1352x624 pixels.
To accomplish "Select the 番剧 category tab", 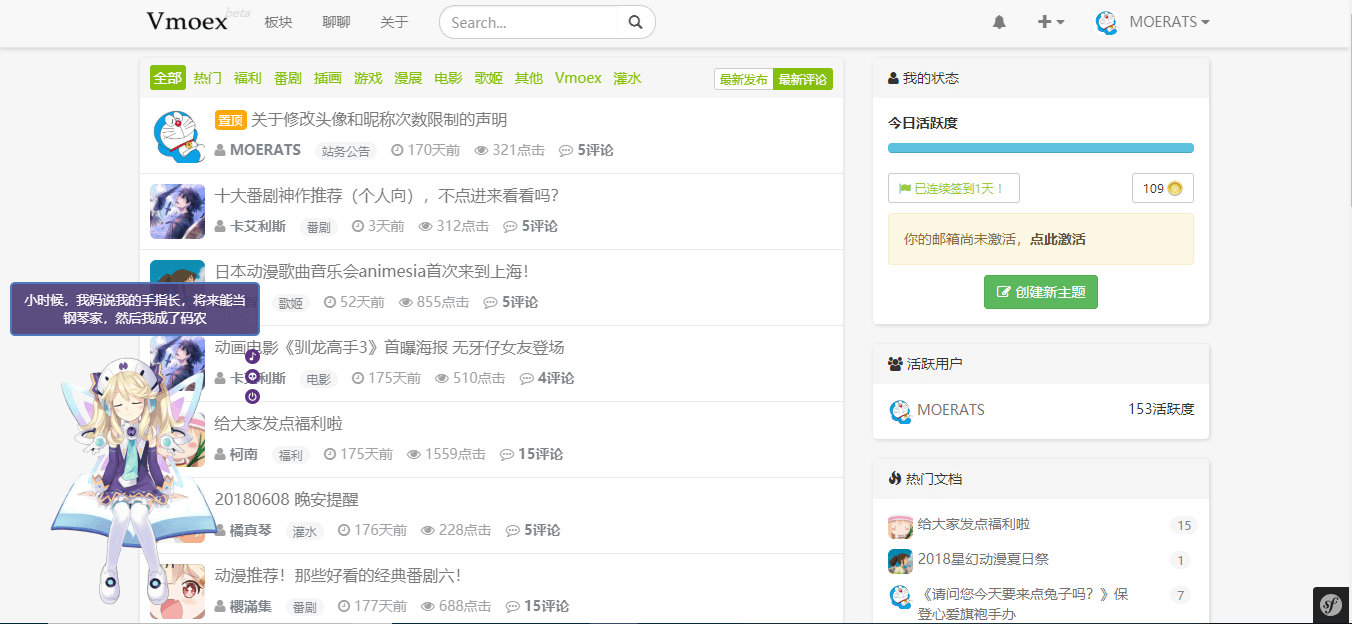I will click(x=288, y=78).
